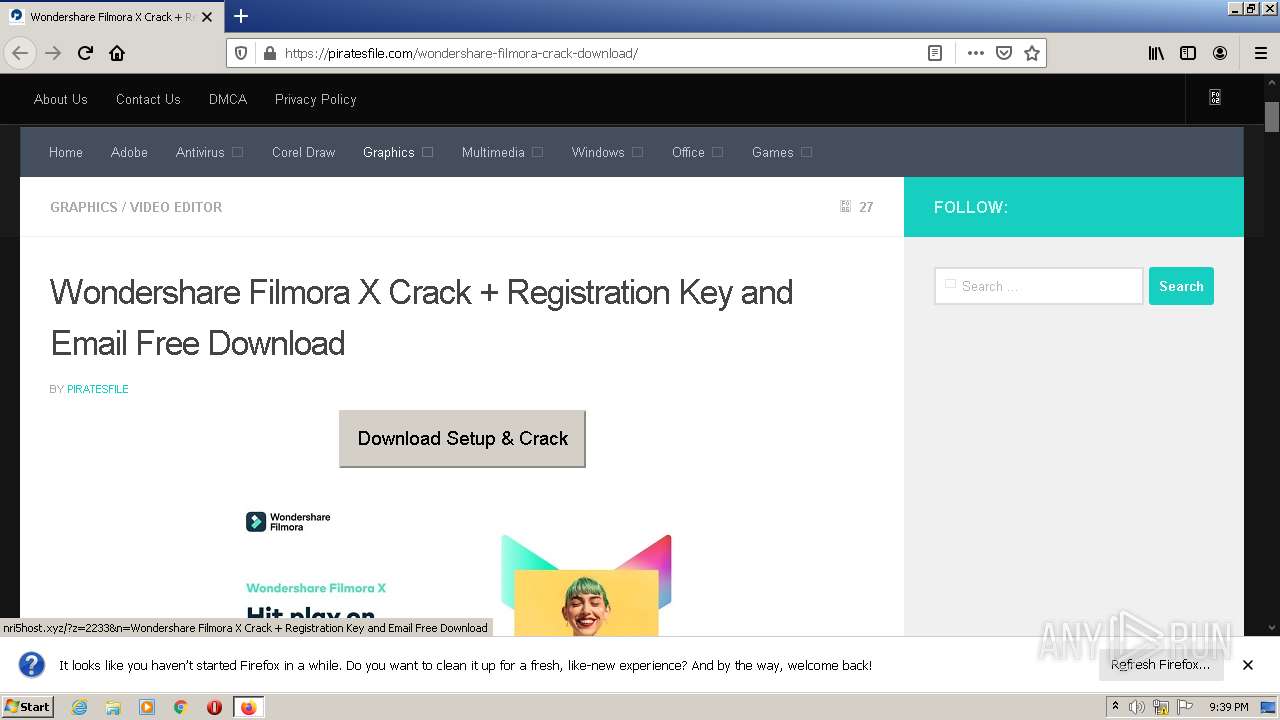
Task: Click the URL address bar
Action: (x=600, y=53)
